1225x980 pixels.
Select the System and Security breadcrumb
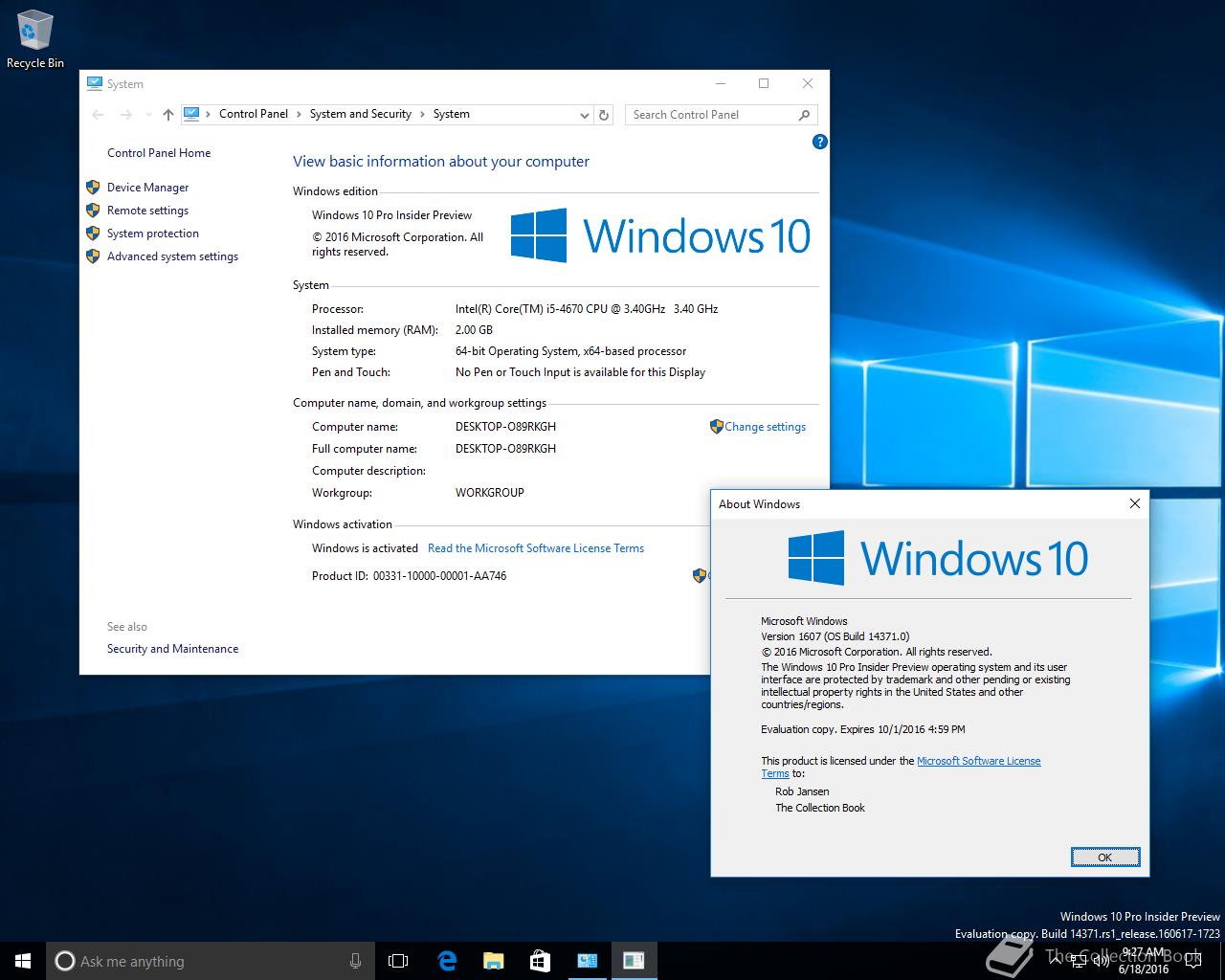[360, 114]
